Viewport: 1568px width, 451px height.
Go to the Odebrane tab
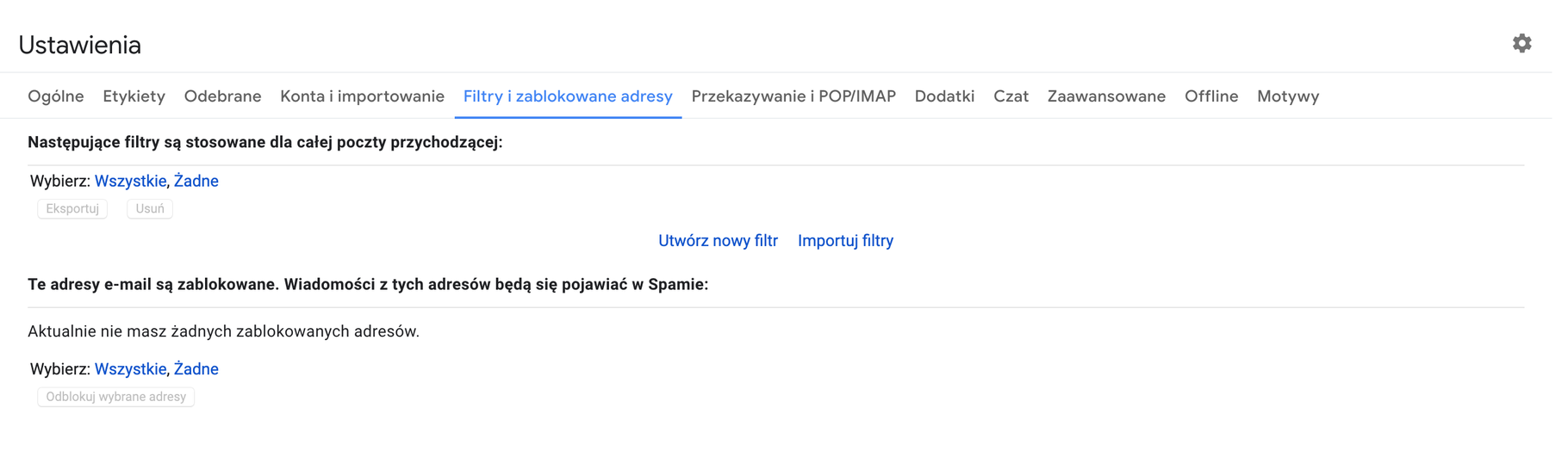[222, 96]
